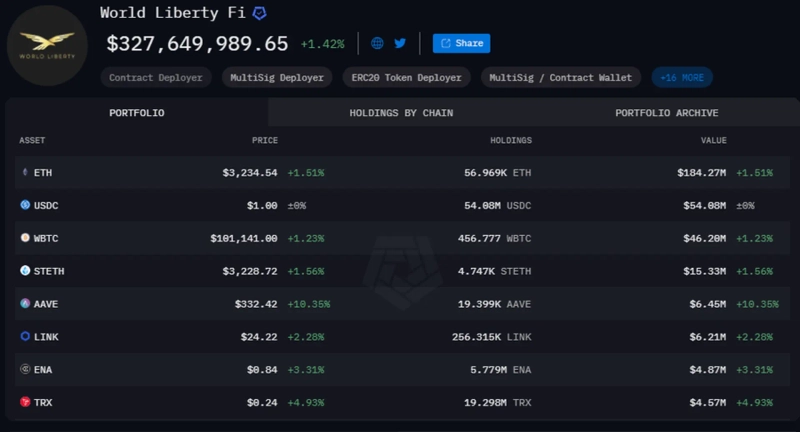Click the AAVE asset icon
The image size is (800, 432).
pyautogui.click(x=26, y=303)
